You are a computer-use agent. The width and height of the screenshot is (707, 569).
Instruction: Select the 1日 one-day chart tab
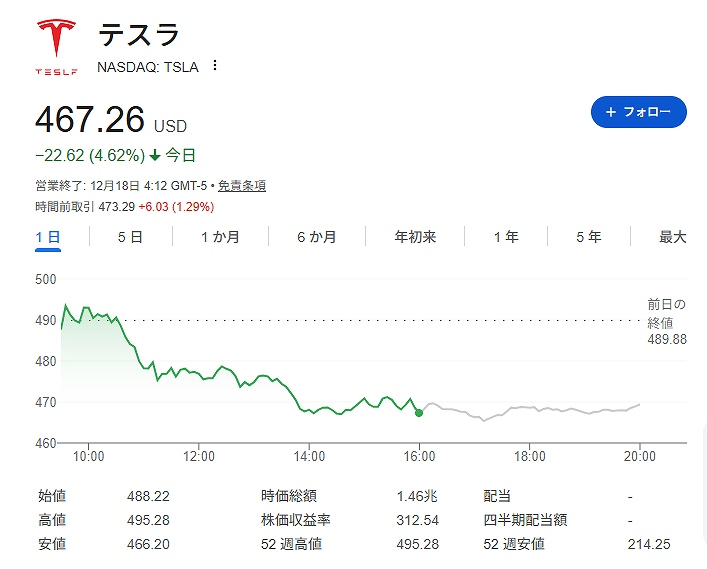[x=48, y=237]
